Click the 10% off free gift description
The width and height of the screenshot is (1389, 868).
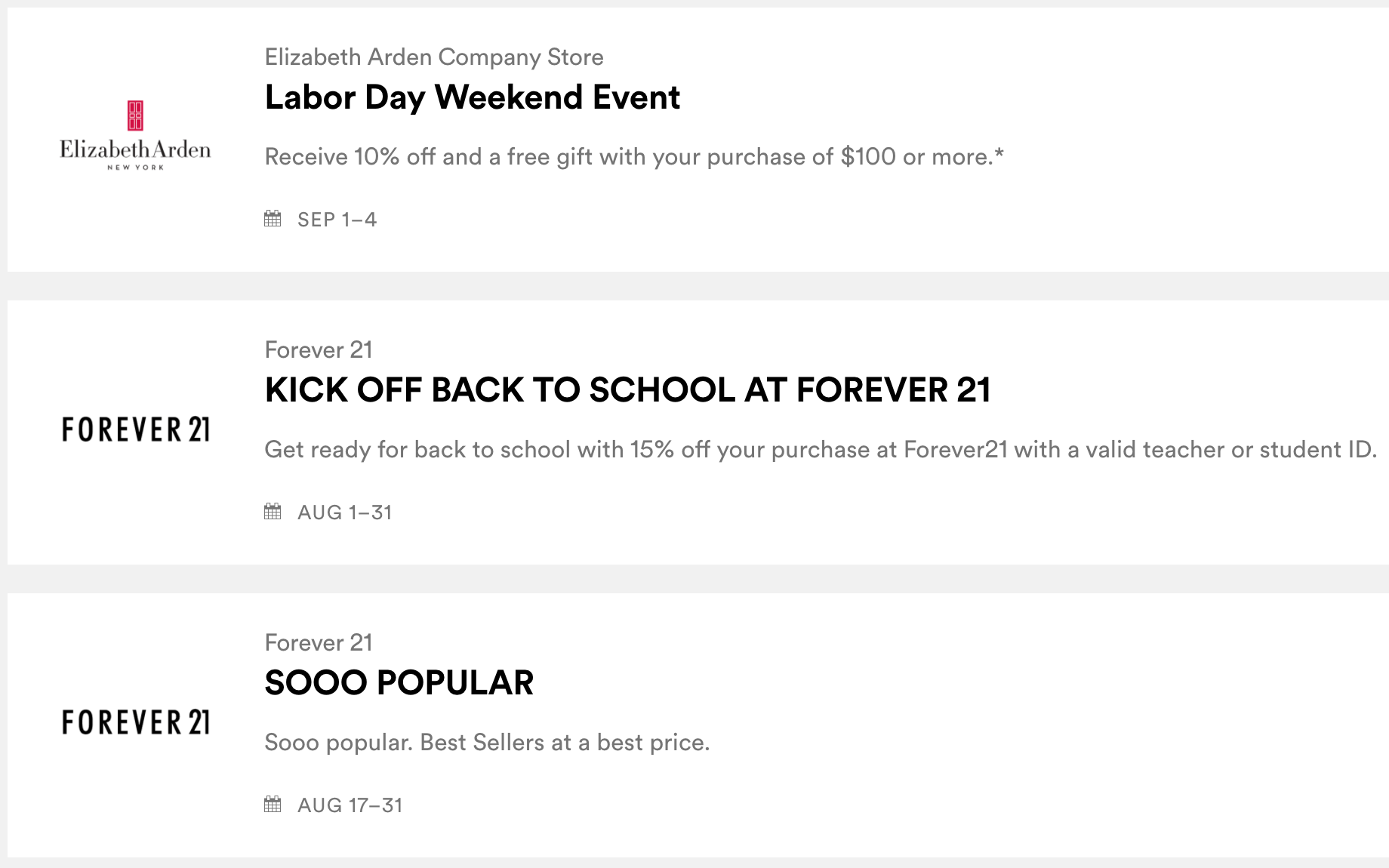(634, 157)
